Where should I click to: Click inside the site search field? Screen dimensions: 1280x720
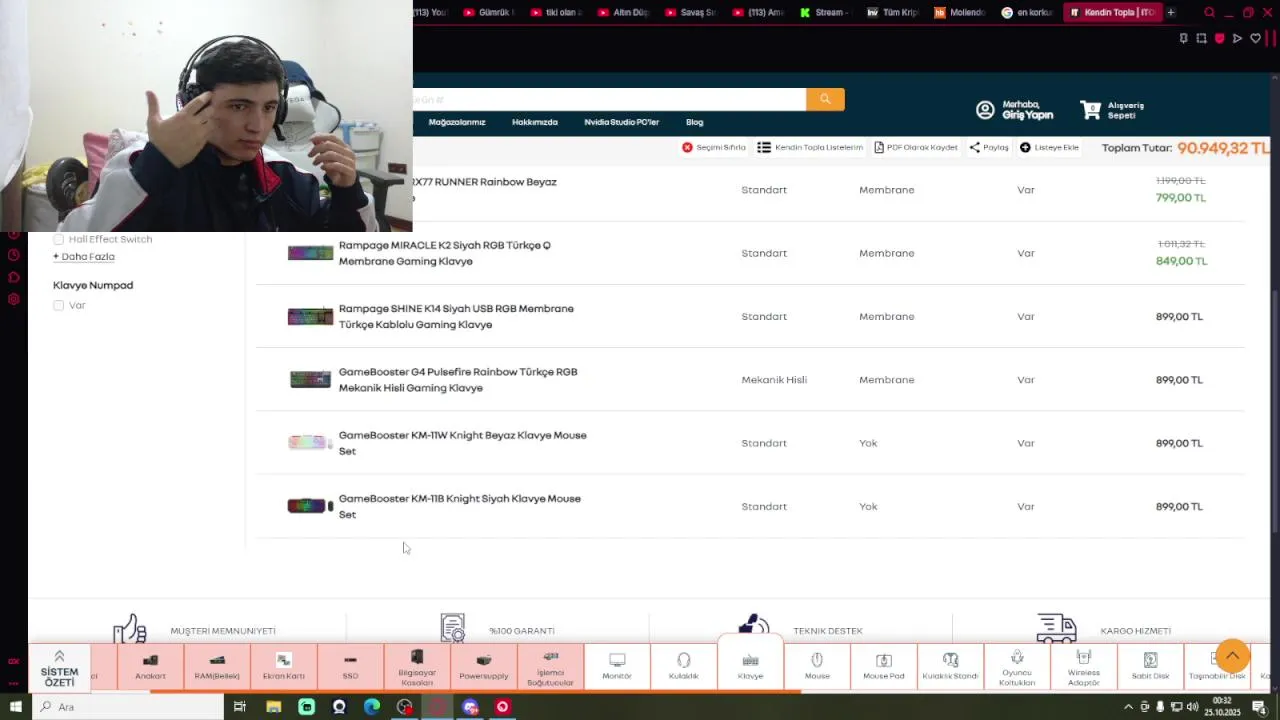(x=610, y=99)
